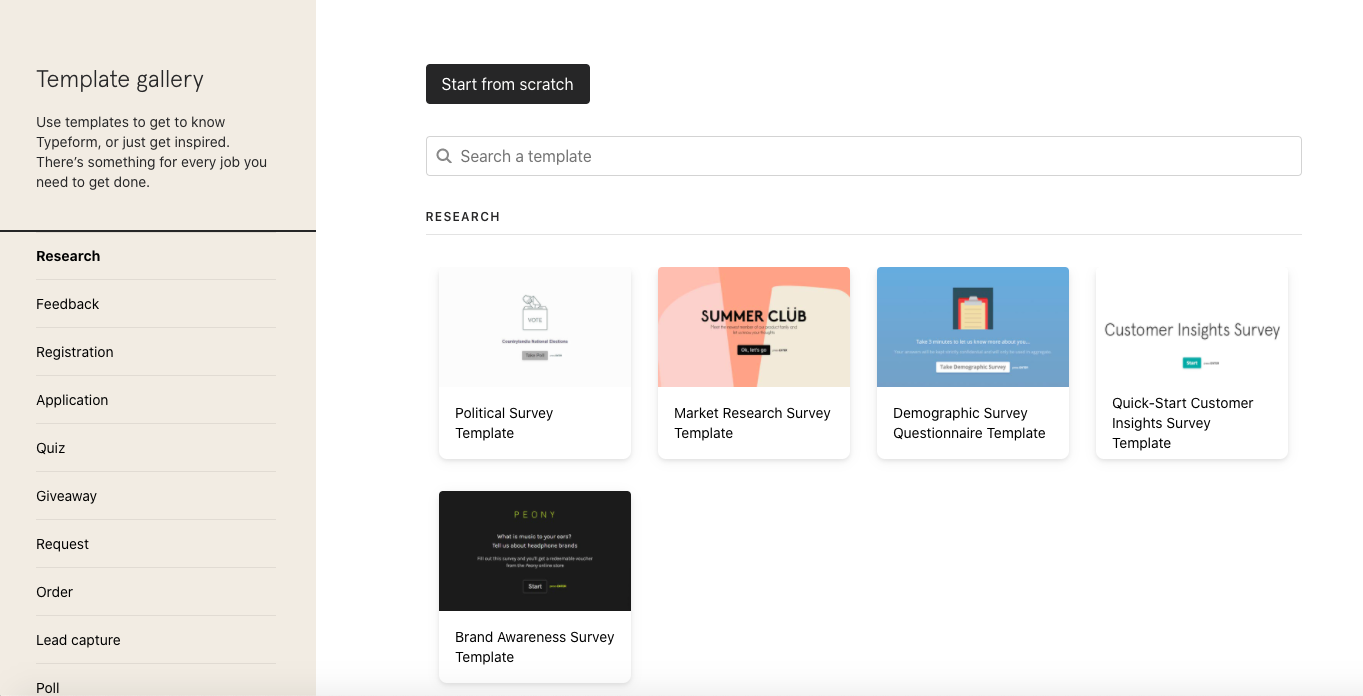Click Demographic Survey Questionnaire Template title
This screenshot has width=1363, height=696.
point(969,423)
